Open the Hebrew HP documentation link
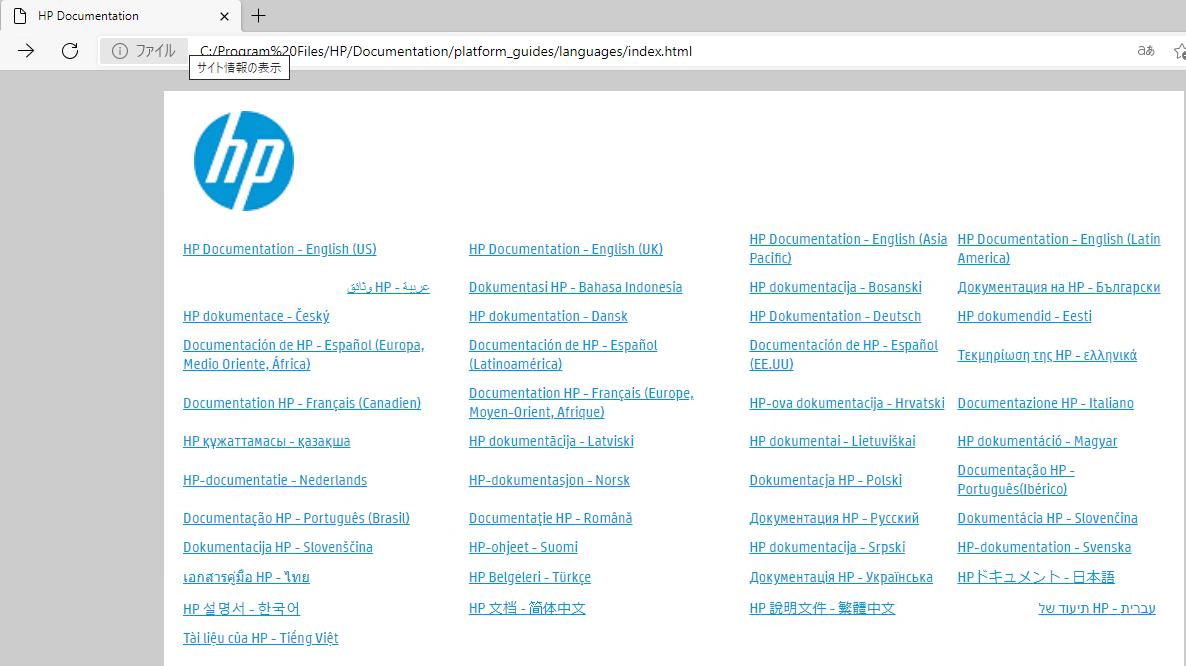The height and width of the screenshot is (666, 1186). (1097, 609)
